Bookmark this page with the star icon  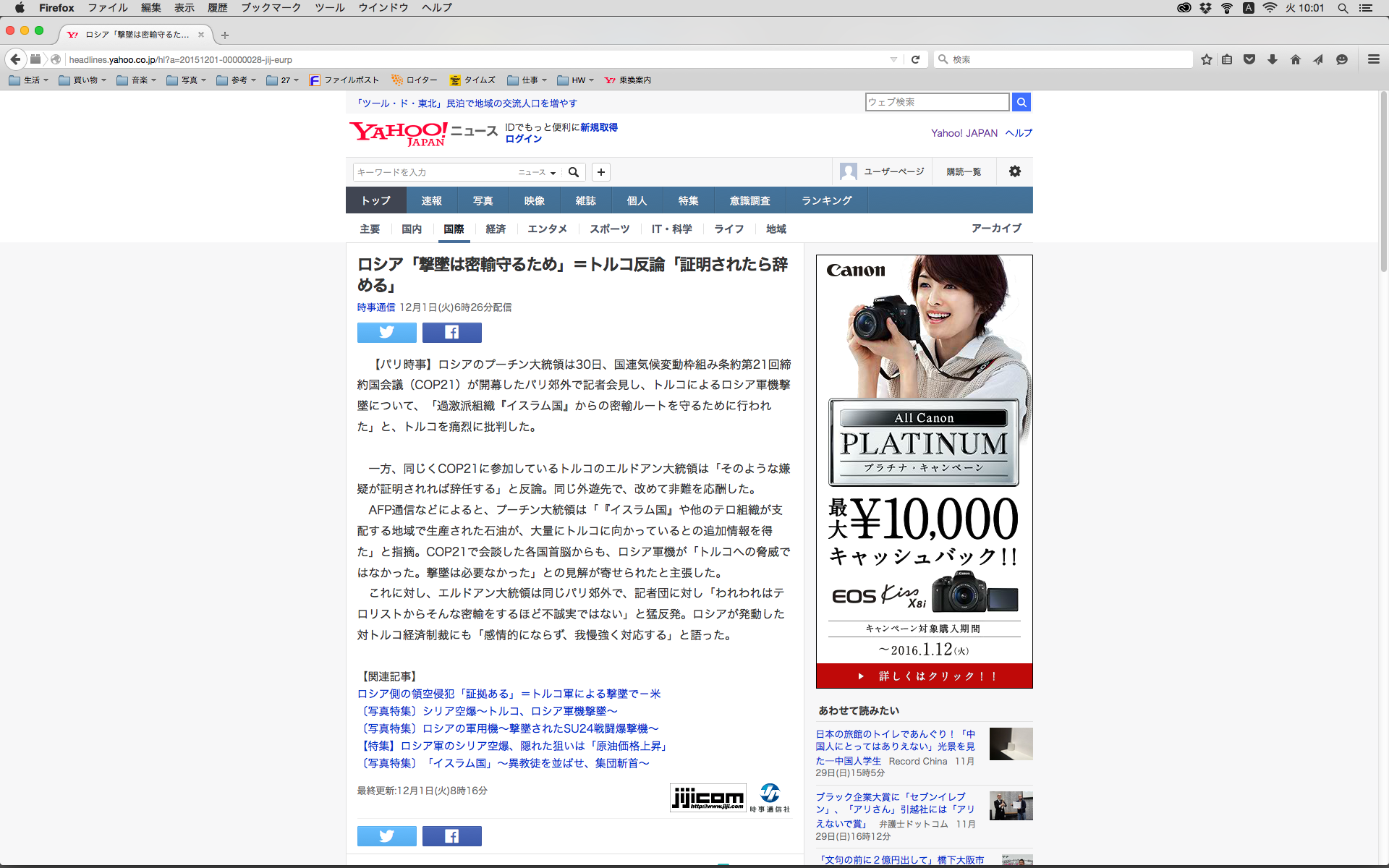1206,59
